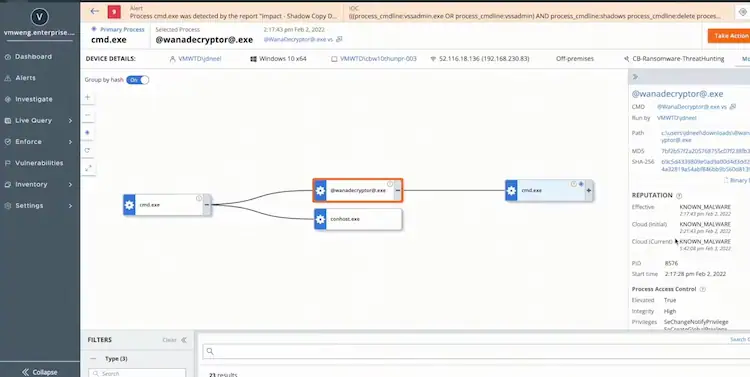750x377 pixels.
Task: Collapse the details side panel using the chevron
Action: point(635,77)
